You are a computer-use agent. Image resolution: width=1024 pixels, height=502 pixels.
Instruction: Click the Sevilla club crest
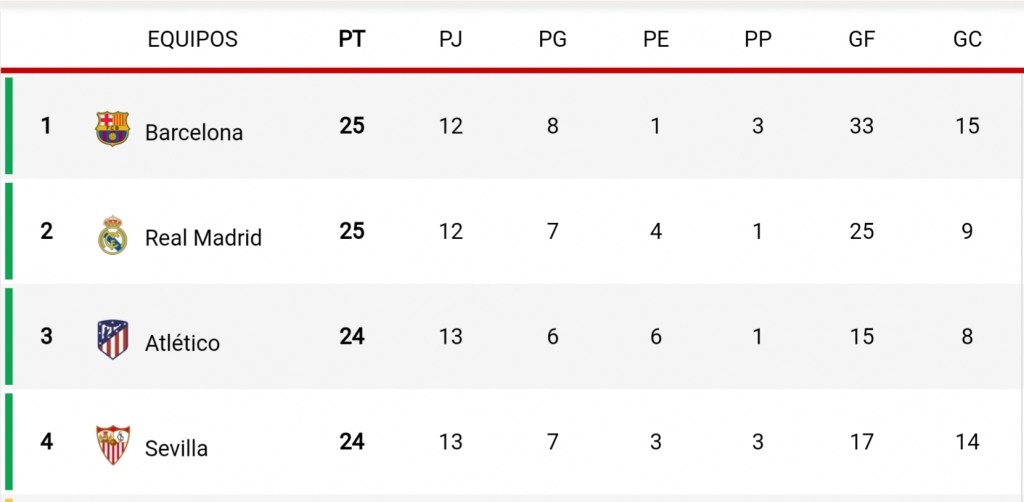click(x=112, y=445)
